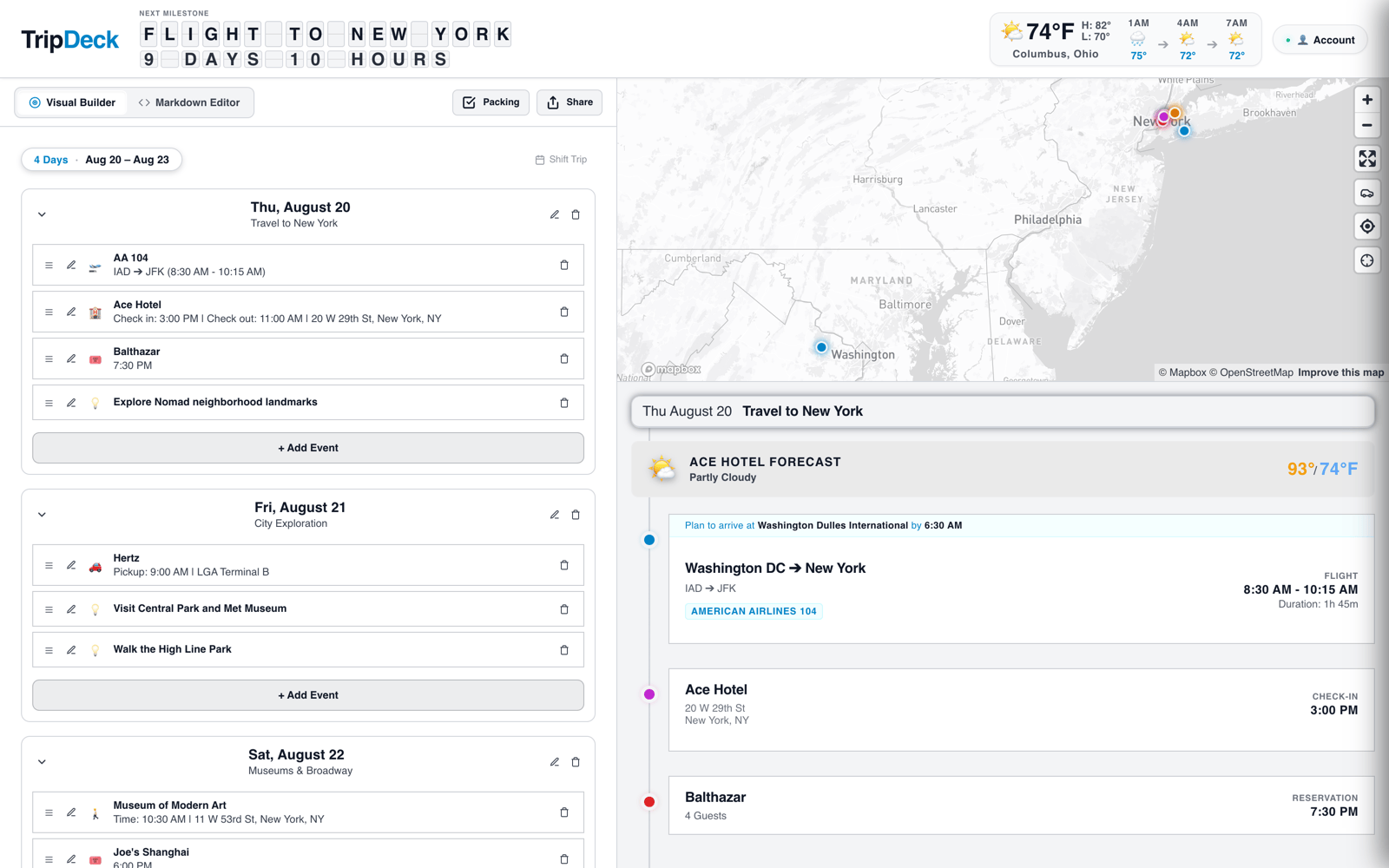Grab the drag handle for Hertz
Image resolution: width=1389 pixels, height=868 pixels.
tap(49, 565)
